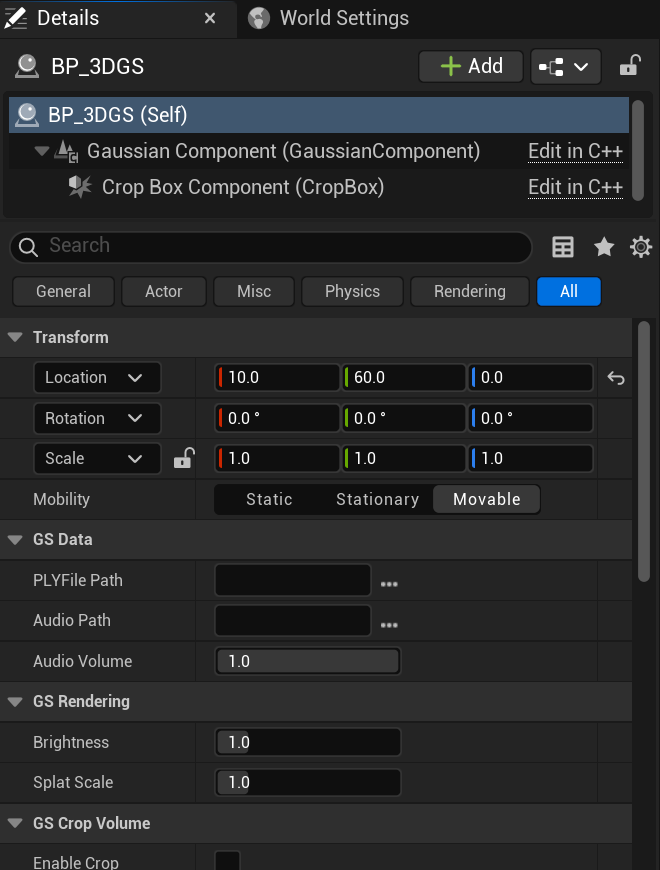Viewport: 660px width, 870px height.
Task: Adjust the Audio Volume value slider
Action: click(x=307, y=661)
